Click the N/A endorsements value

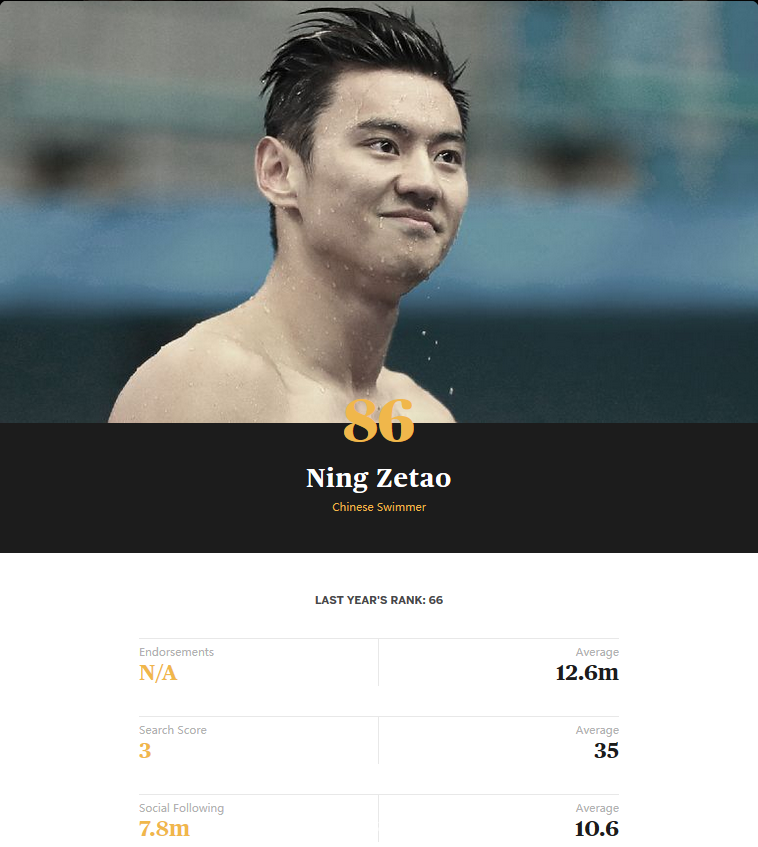pos(158,673)
